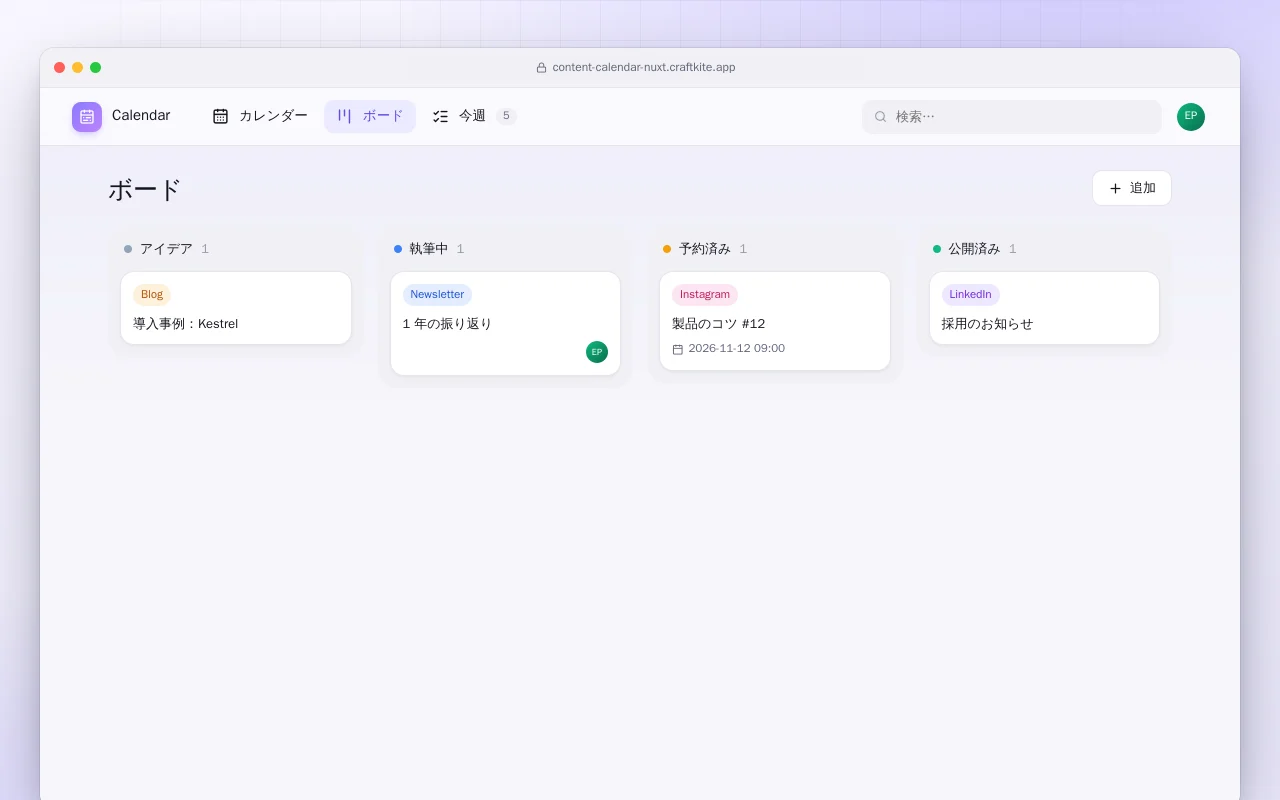Click the 執筆中 column header
Viewport: 1280px width, 800px height.
tap(429, 249)
